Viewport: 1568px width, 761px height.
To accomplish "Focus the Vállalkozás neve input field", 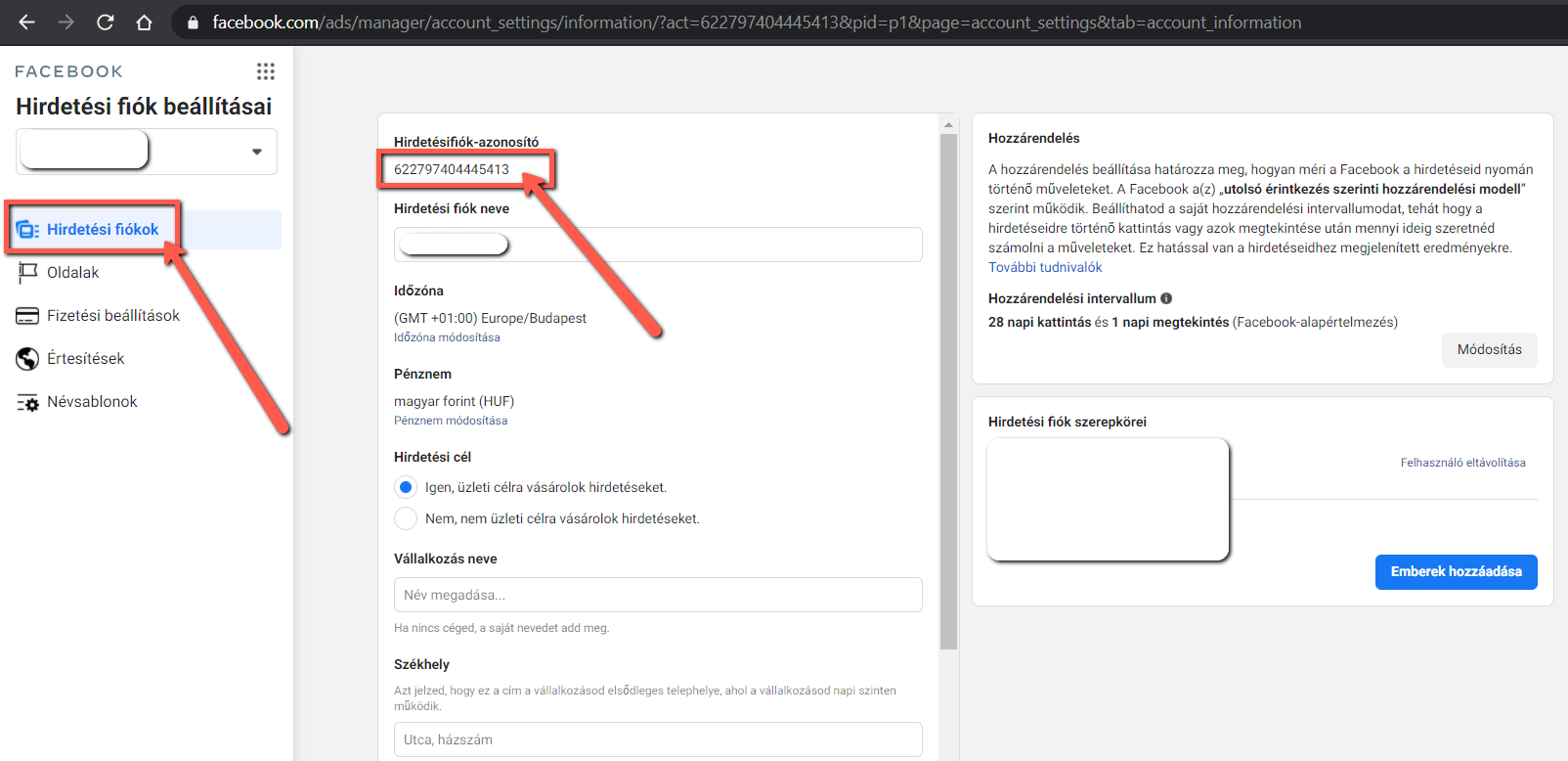I will point(658,595).
